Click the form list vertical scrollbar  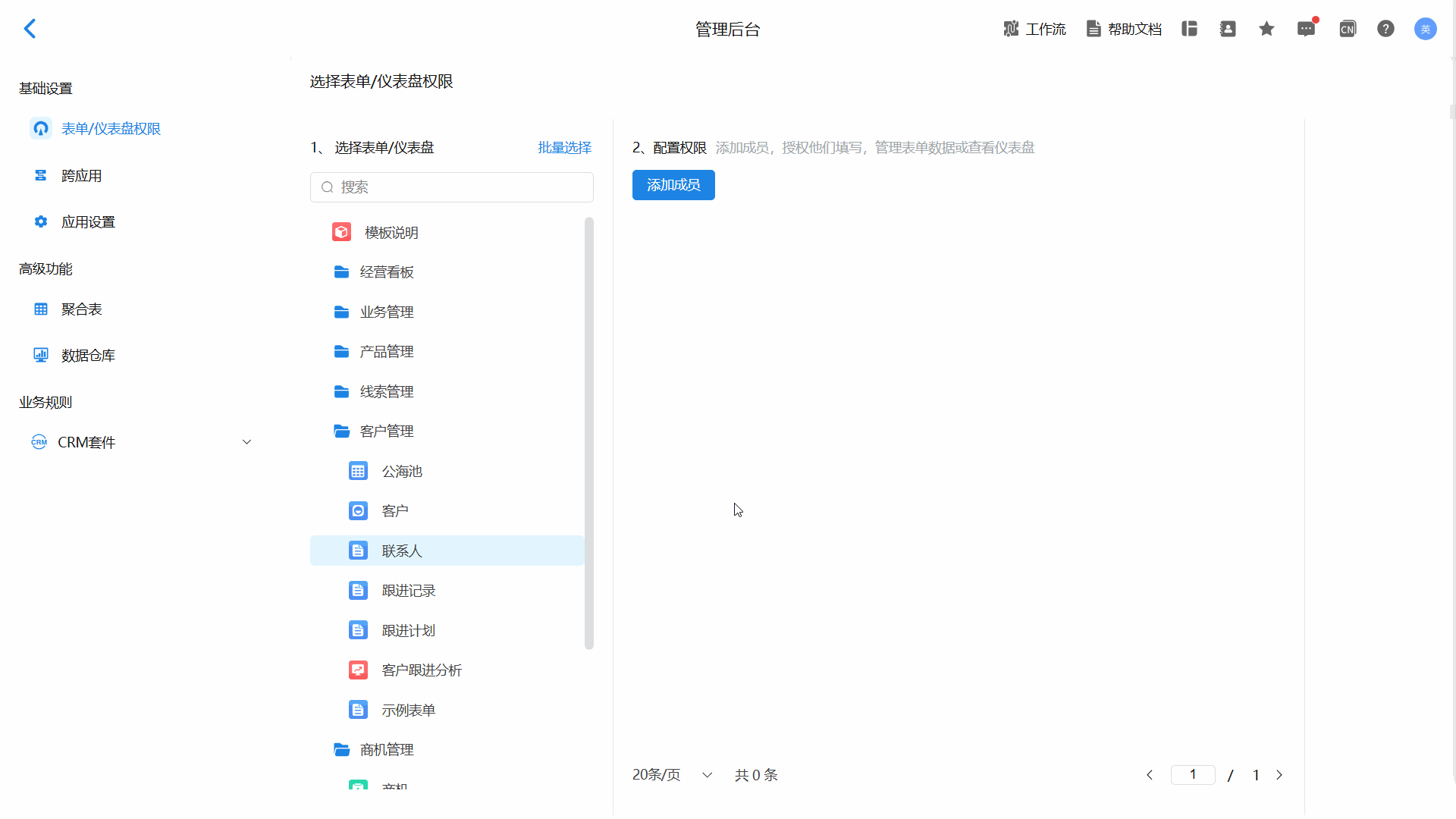(x=589, y=432)
